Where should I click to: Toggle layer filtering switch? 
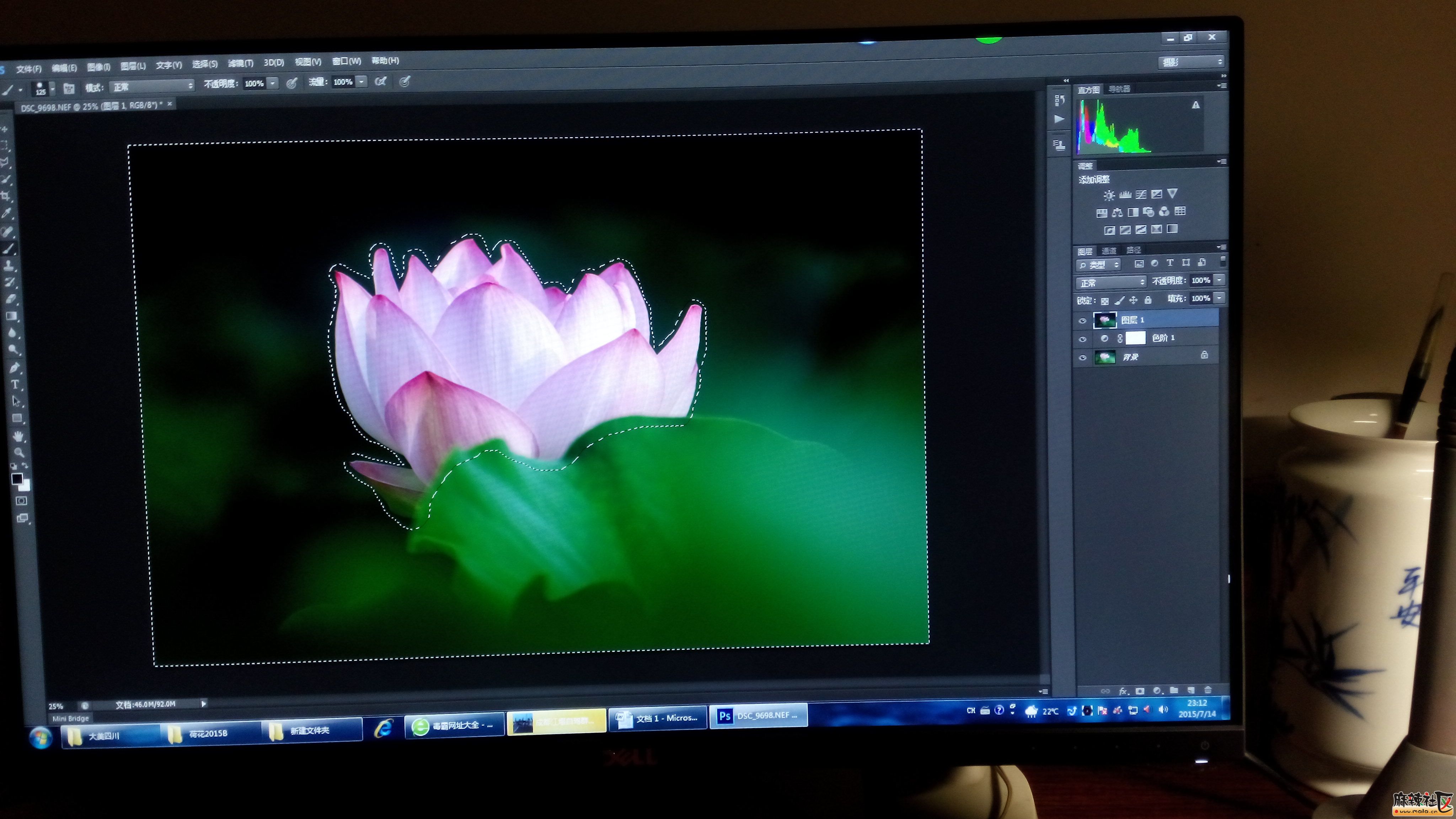(1223, 262)
